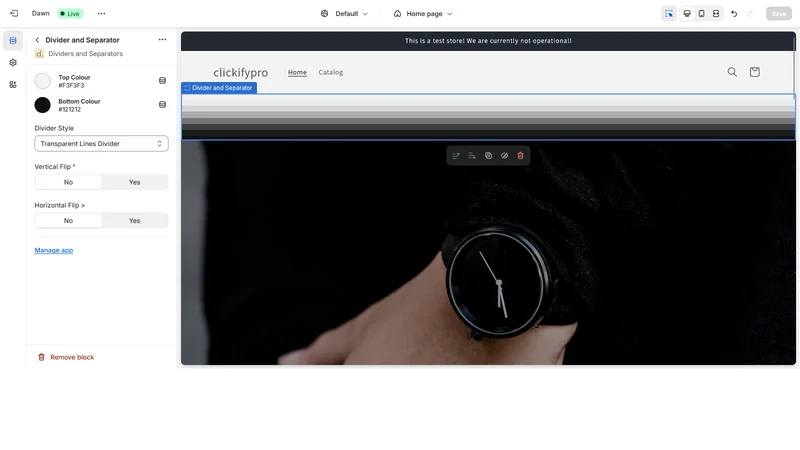Select the Divider and Separator block label
The image size is (800, 450).
(x=219, y=88)
